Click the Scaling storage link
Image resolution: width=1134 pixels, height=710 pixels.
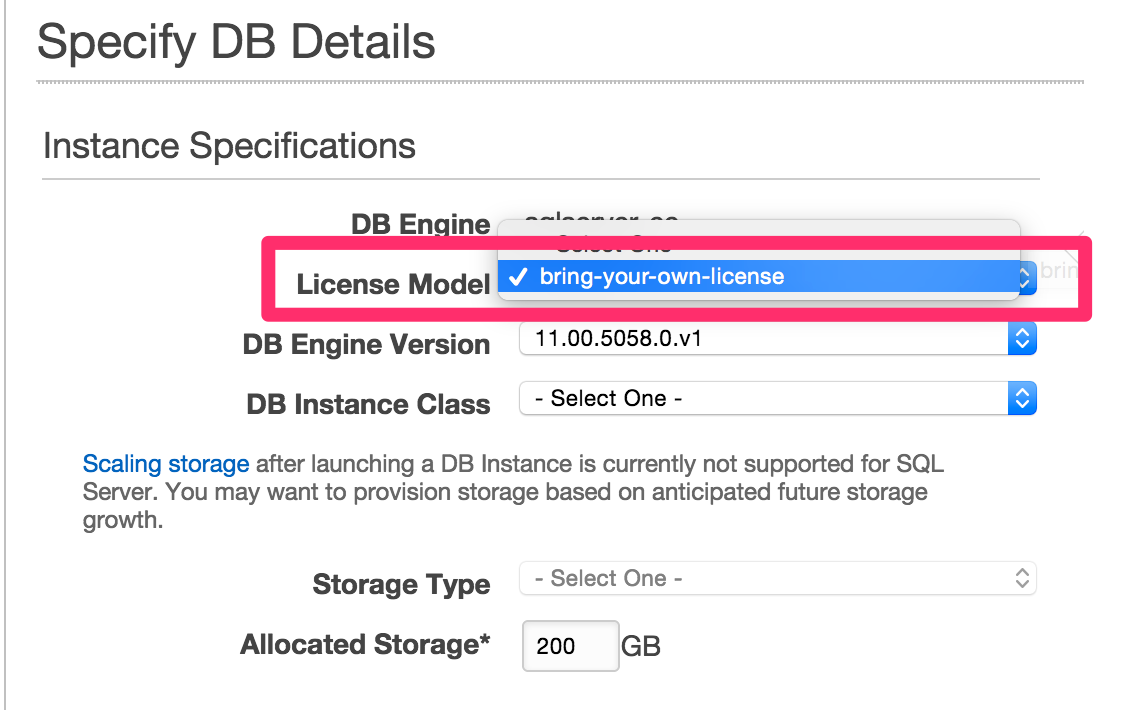point(165,464)
